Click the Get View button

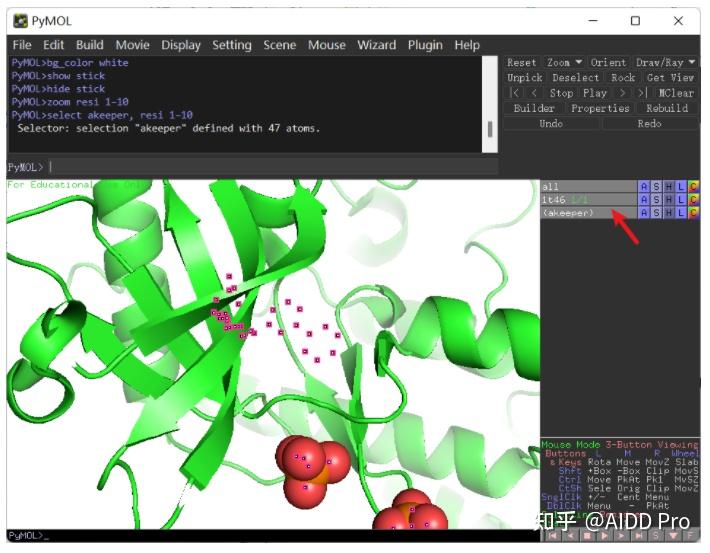(x=671, y=78)
